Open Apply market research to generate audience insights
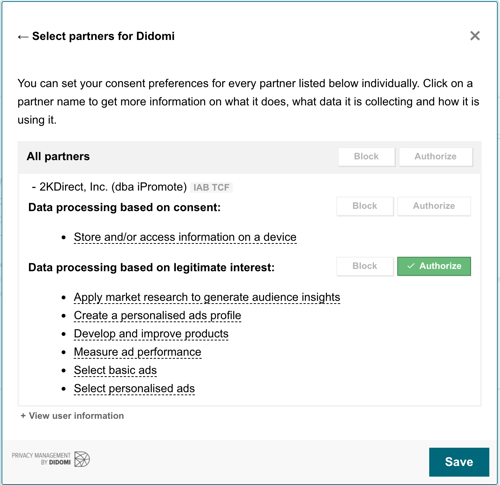Viewport: 500px width, 485px height. pyautogui.click(x=207, y=297)
